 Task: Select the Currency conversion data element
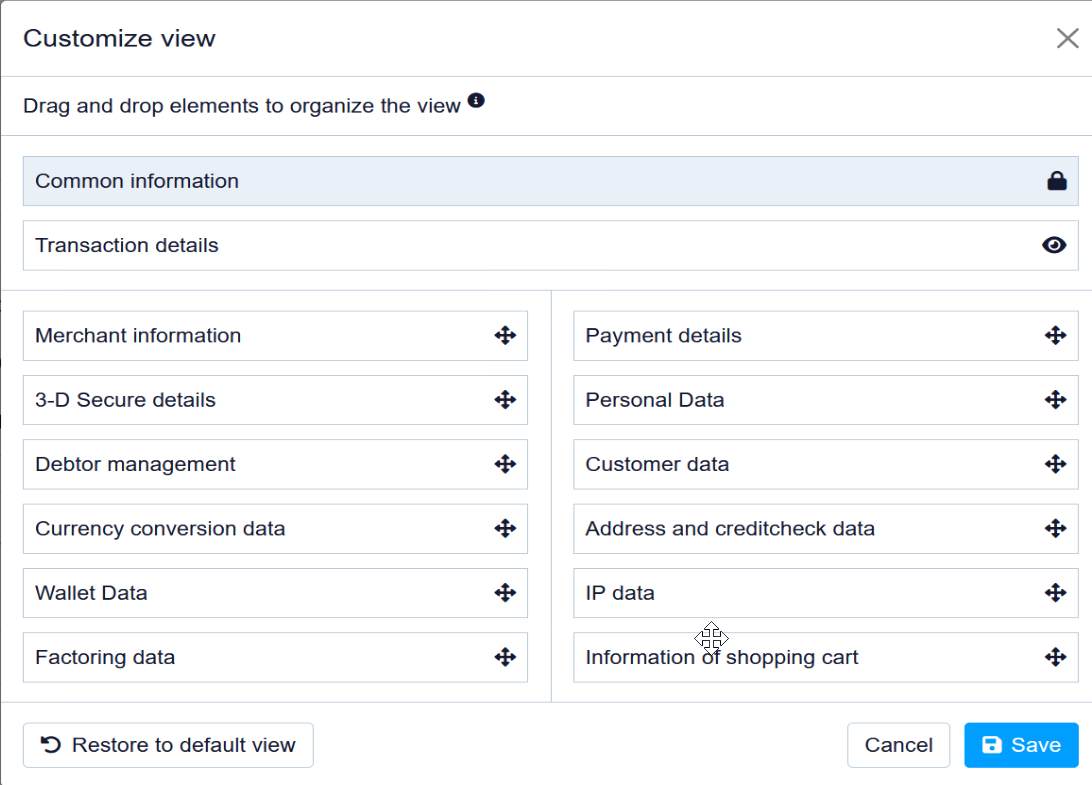coord(250,529)
